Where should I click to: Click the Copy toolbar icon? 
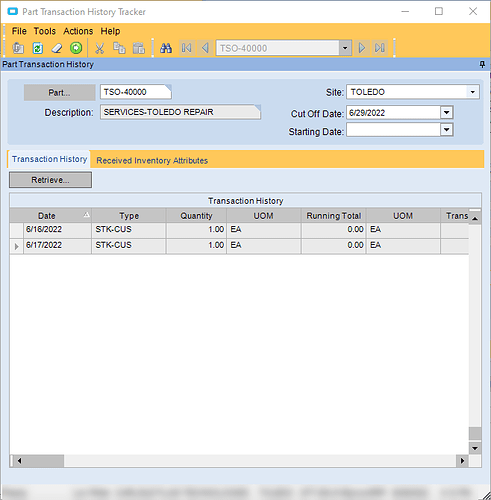coord(119,48)
